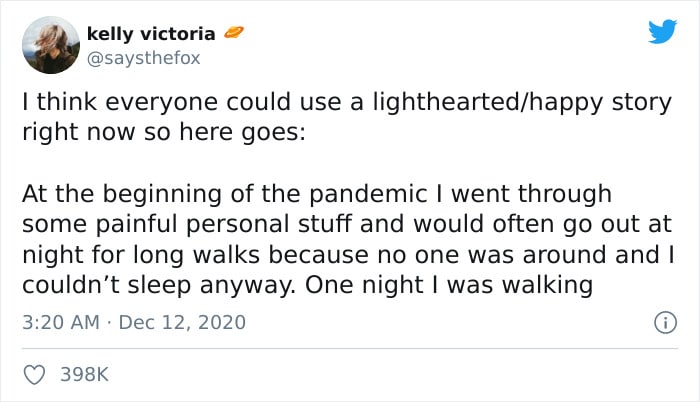Open the tweet info circle icon

[x=665, y=322]
